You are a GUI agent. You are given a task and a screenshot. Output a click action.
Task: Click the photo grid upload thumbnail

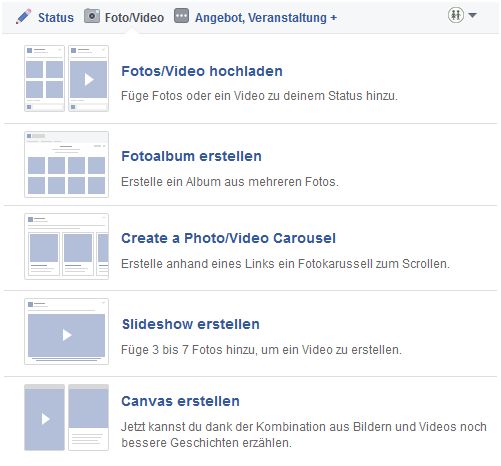click(x=44, y=78)
